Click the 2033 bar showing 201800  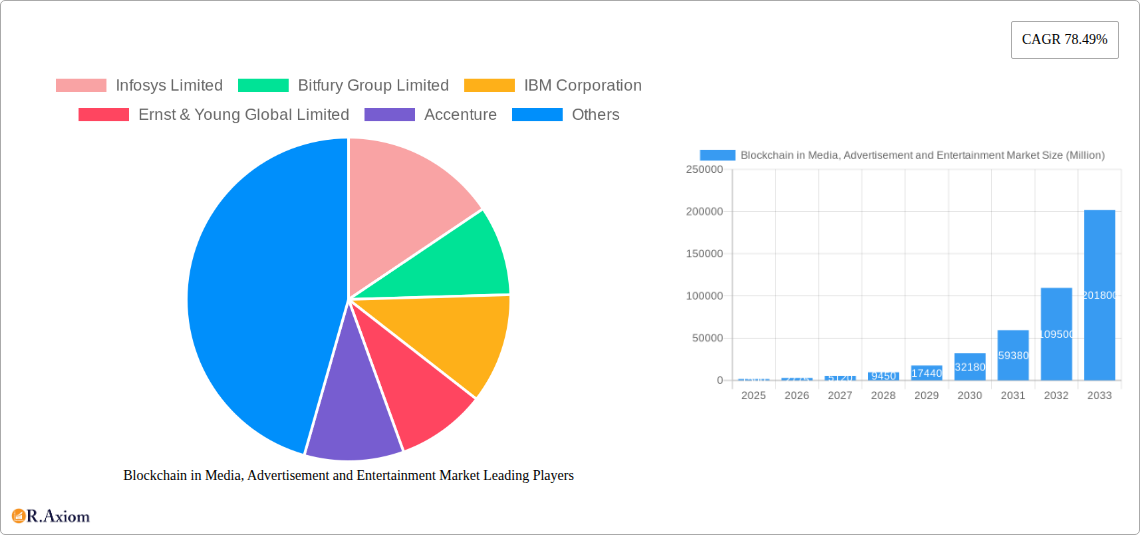[x=1099, y=295]
